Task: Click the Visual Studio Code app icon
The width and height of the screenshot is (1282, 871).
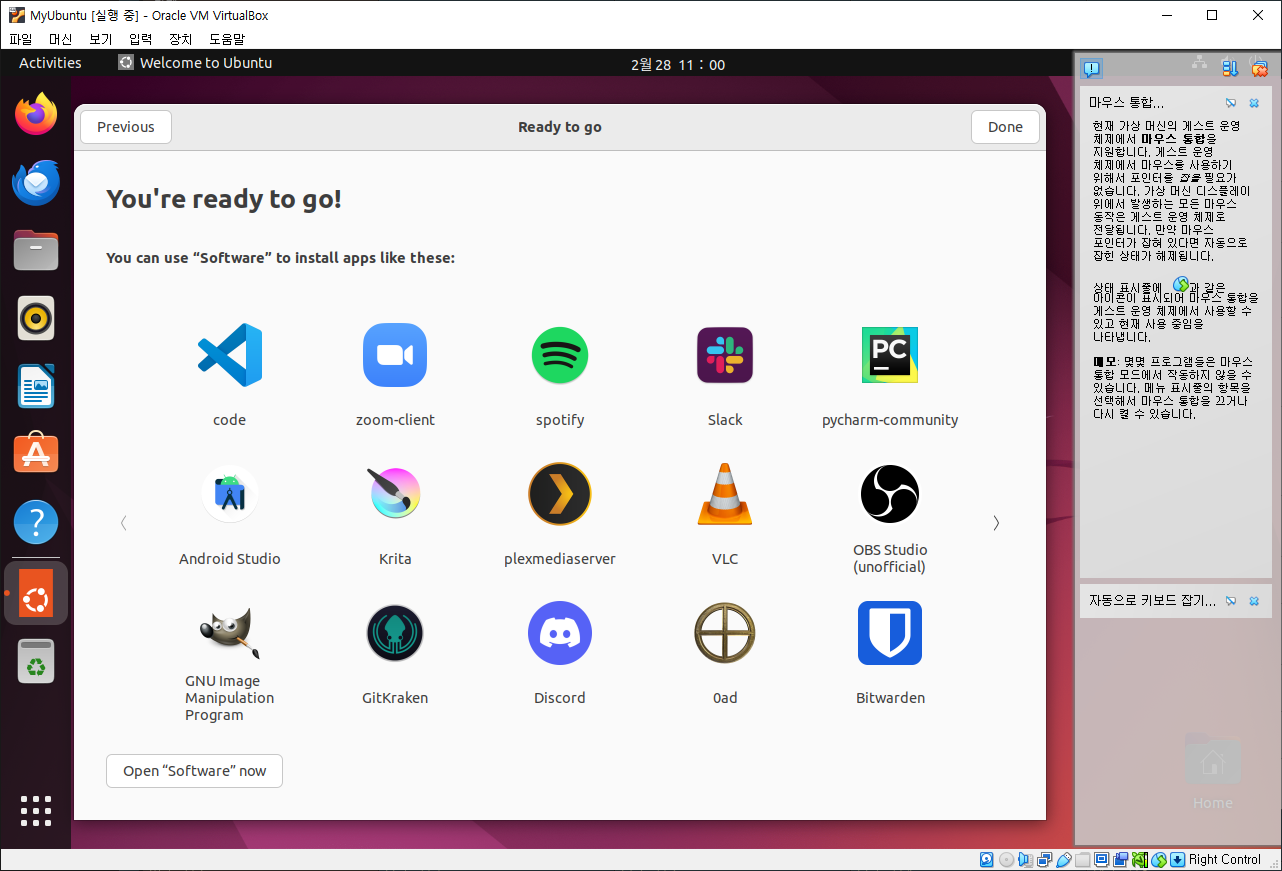Action: pyautogui.click(x=230, y=355)
